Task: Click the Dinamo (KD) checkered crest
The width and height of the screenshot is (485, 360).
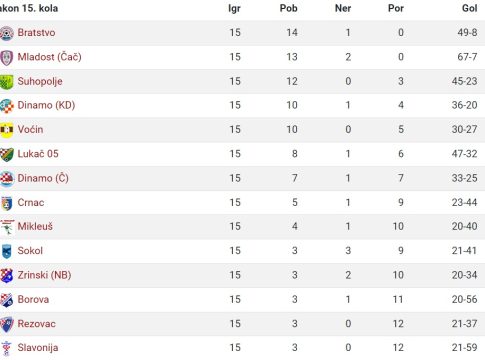Action: coord(6,106)
